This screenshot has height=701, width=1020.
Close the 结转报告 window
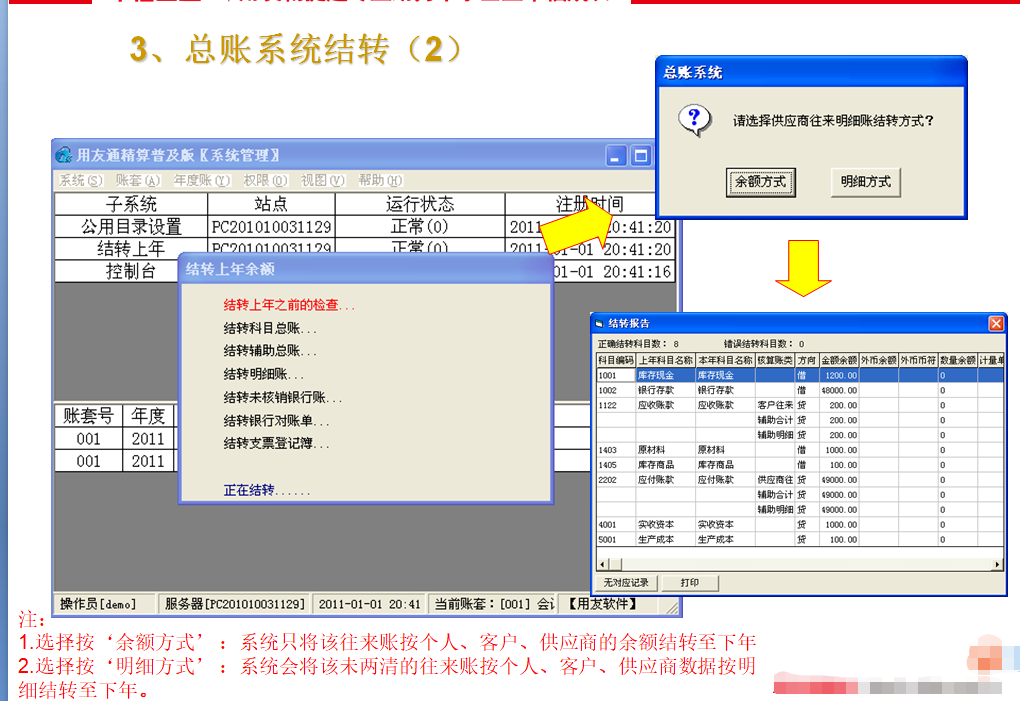click(x=996, y=323)
